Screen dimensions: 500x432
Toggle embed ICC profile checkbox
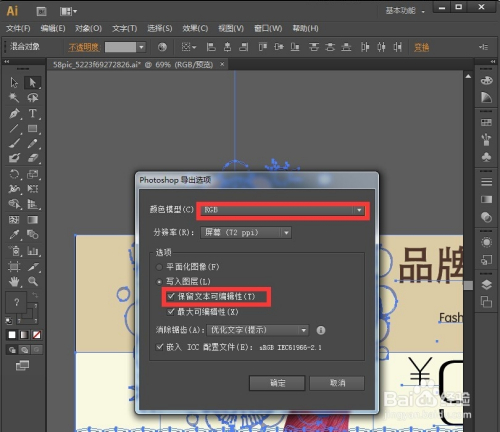coord(160,347)
